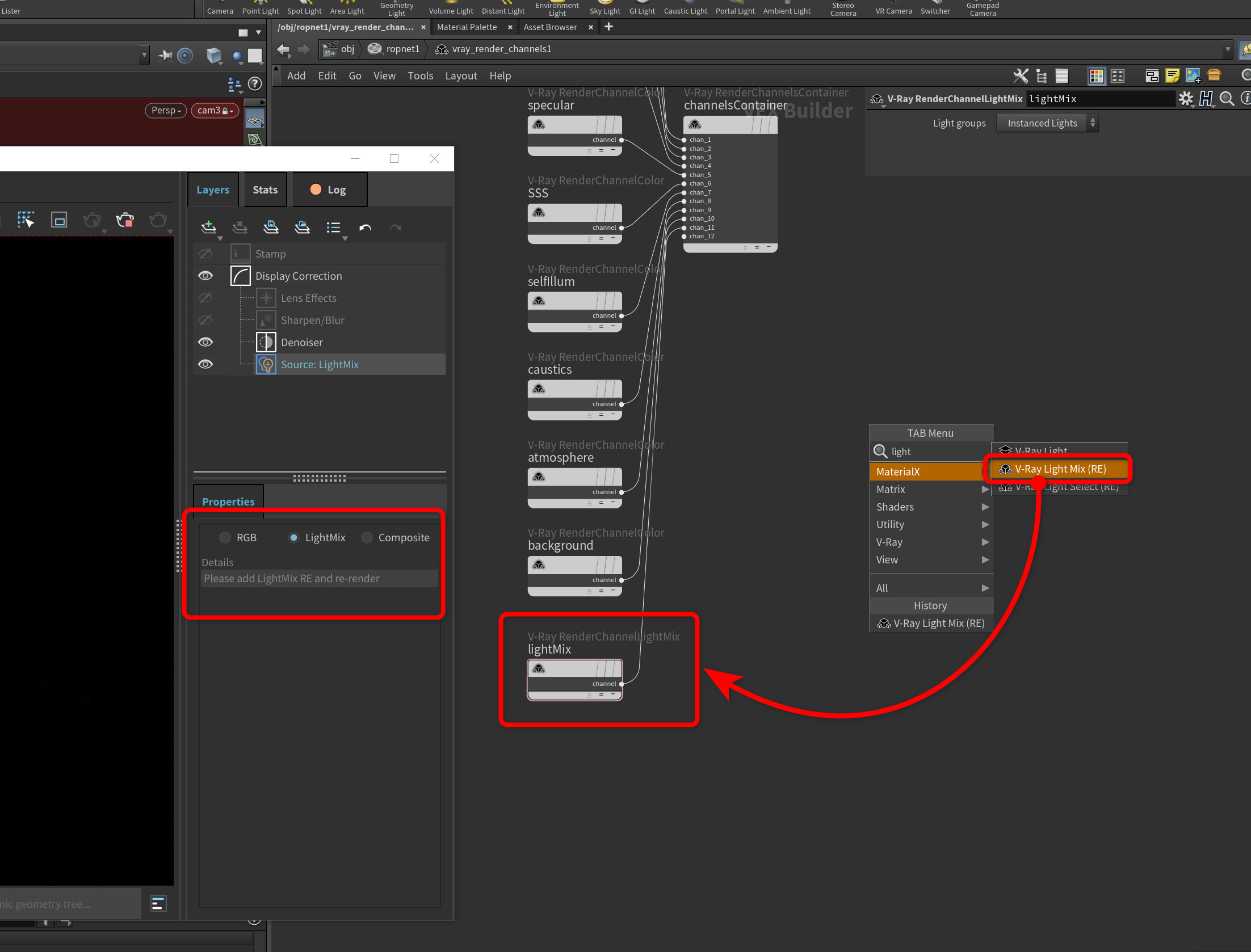Viewport: 1251px width, 952px height.
Task: Select the RGB radio button
Action: [225, 537]
